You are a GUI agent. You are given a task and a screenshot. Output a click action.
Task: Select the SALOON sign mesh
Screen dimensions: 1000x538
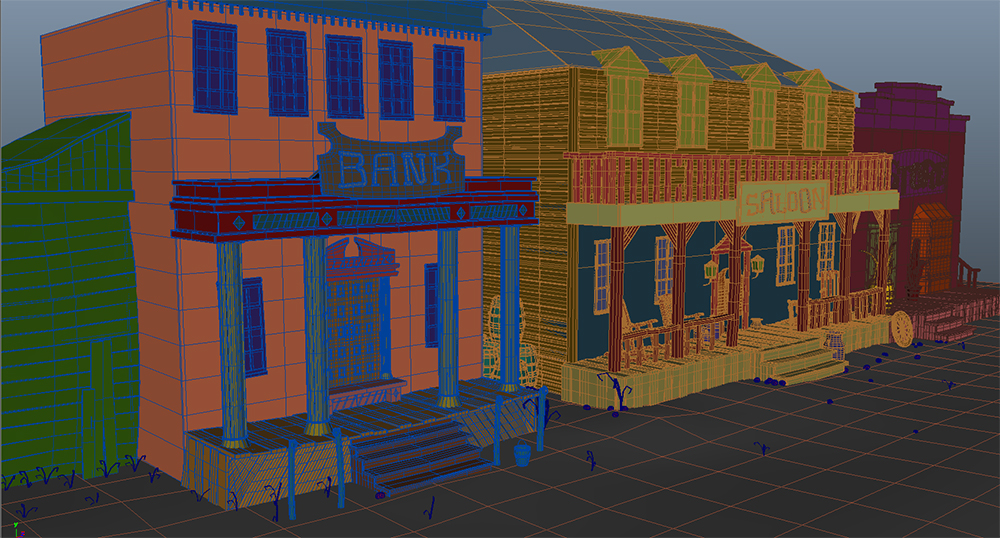[x=784, y=201]
